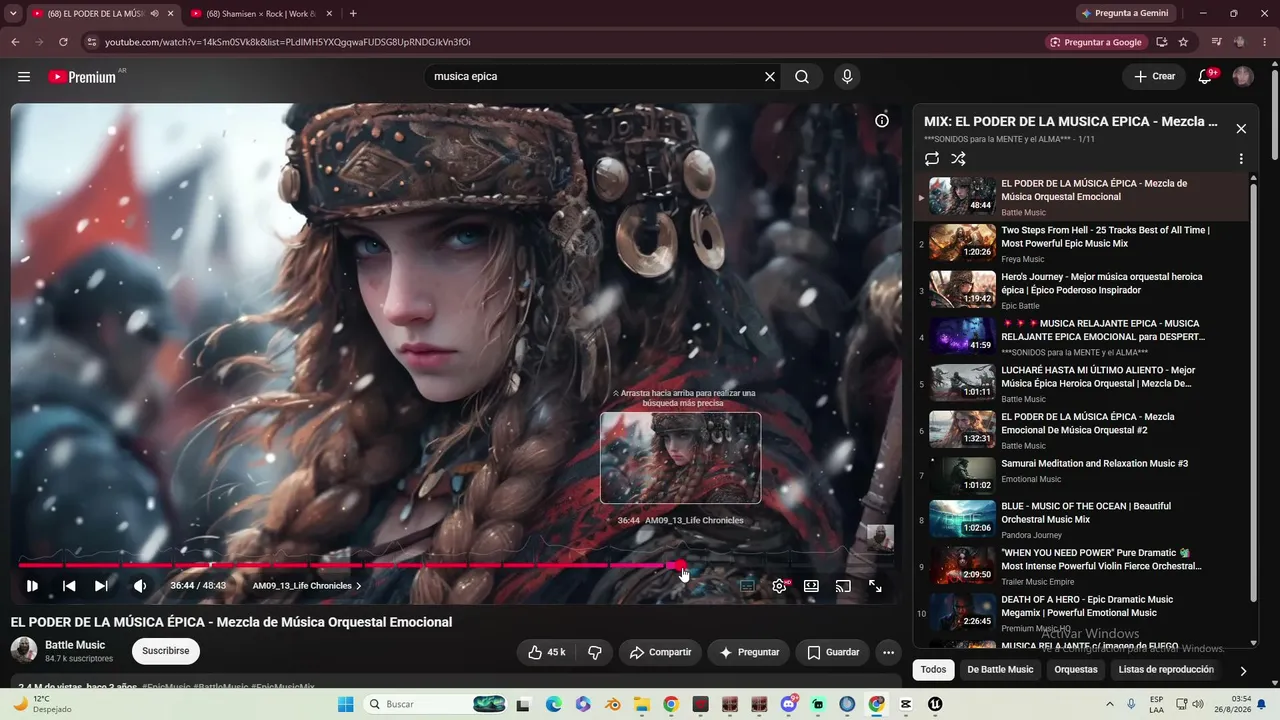Viewport: 1280px width, 720px height.
Task: Seek the video using the progress bar
Action: click(x=456, y=565)
